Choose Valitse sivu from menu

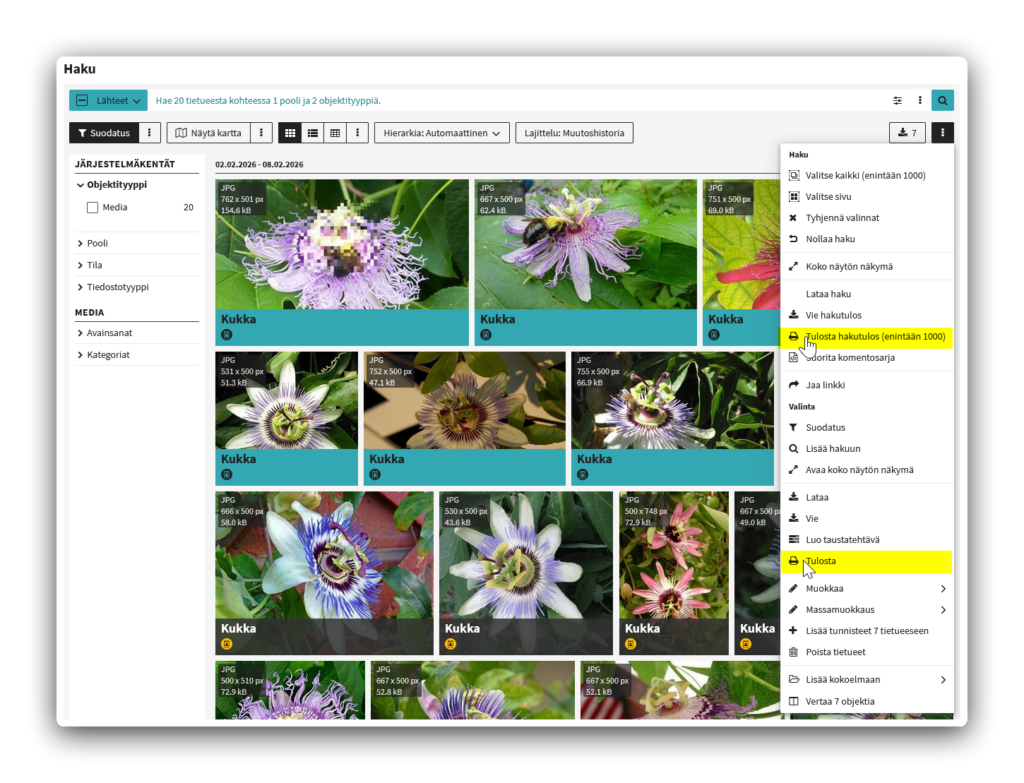[x=828, y=197]
